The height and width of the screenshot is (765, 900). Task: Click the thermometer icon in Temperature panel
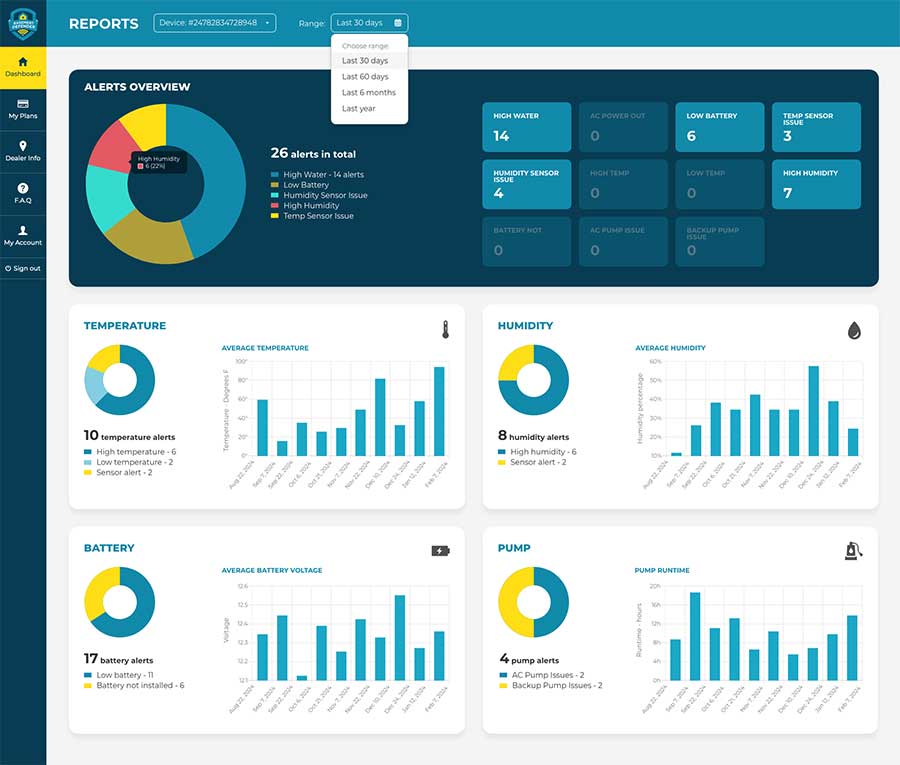(445, 329)
